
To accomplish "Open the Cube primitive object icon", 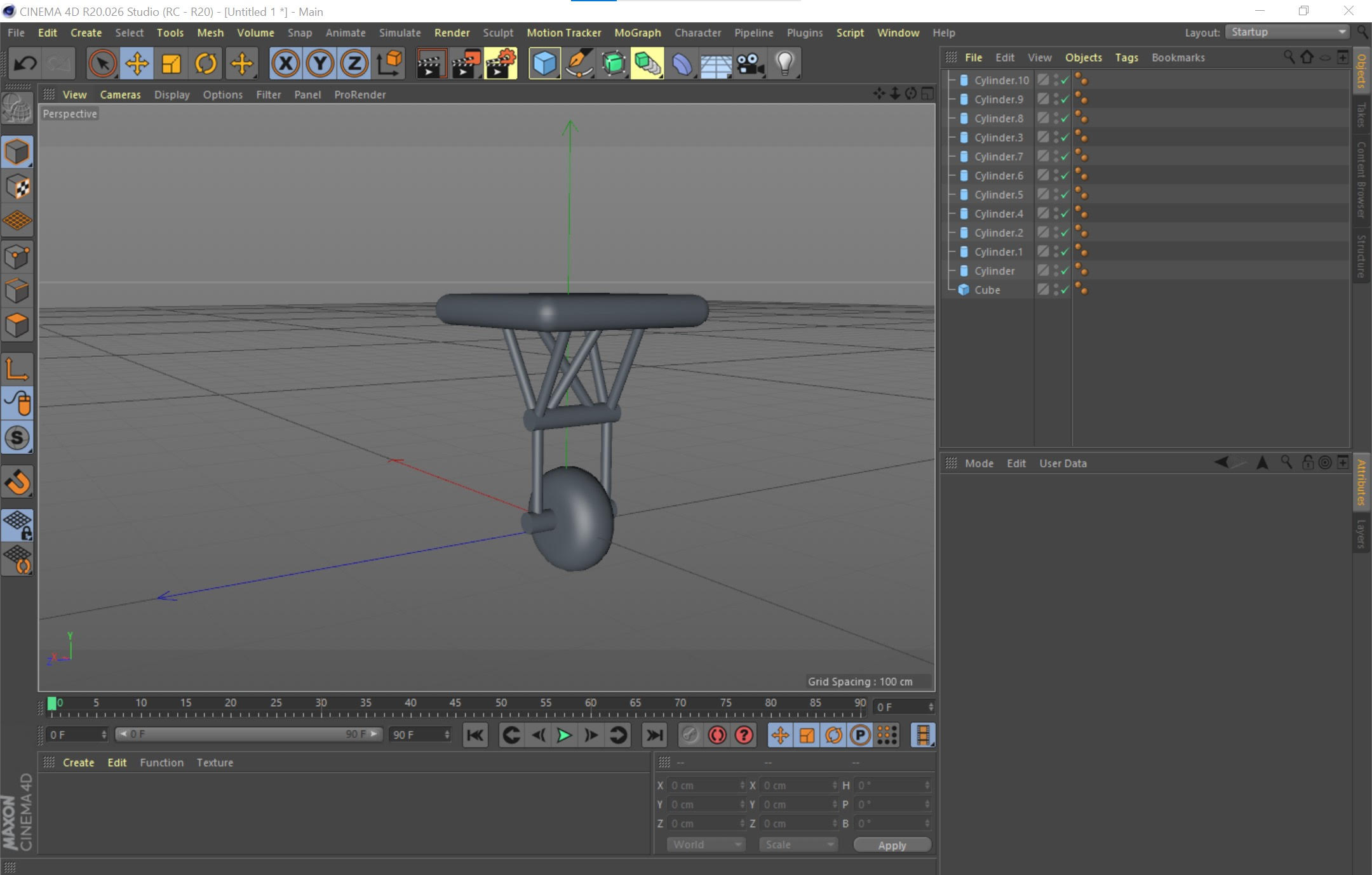I will [x=544, y=63].
